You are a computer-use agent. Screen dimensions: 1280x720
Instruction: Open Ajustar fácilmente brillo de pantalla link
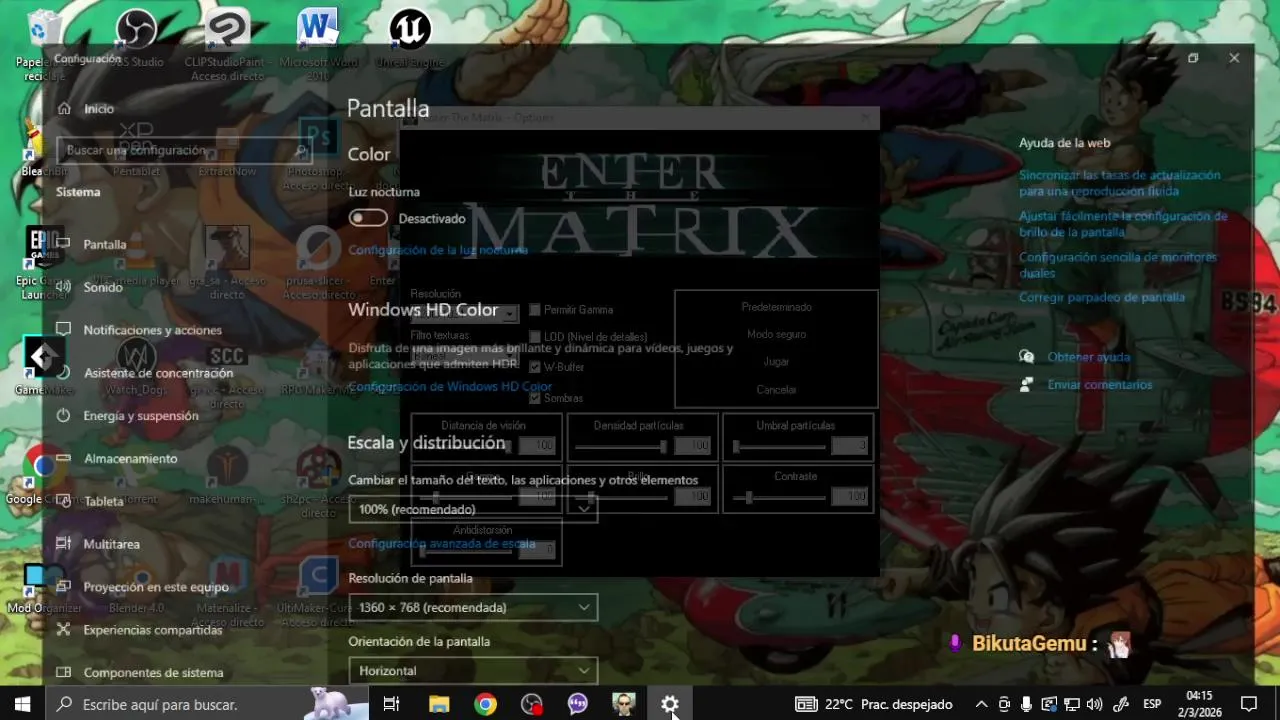(x=1123, y=224)
